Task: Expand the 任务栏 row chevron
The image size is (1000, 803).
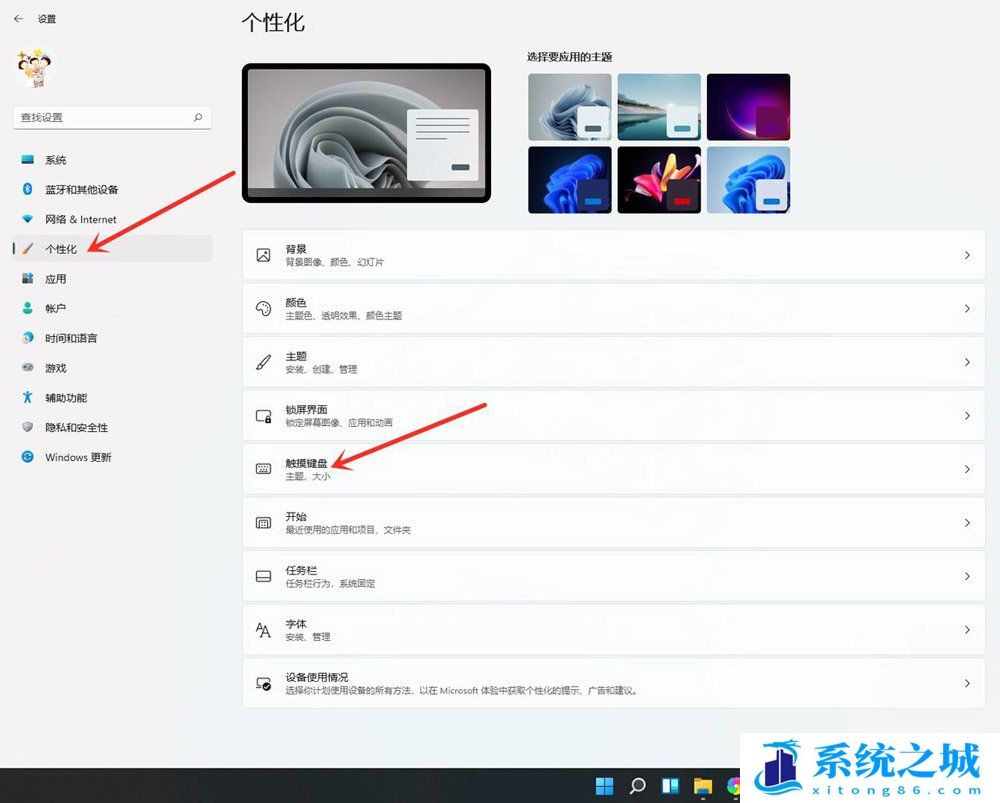Action: point(967,577)
